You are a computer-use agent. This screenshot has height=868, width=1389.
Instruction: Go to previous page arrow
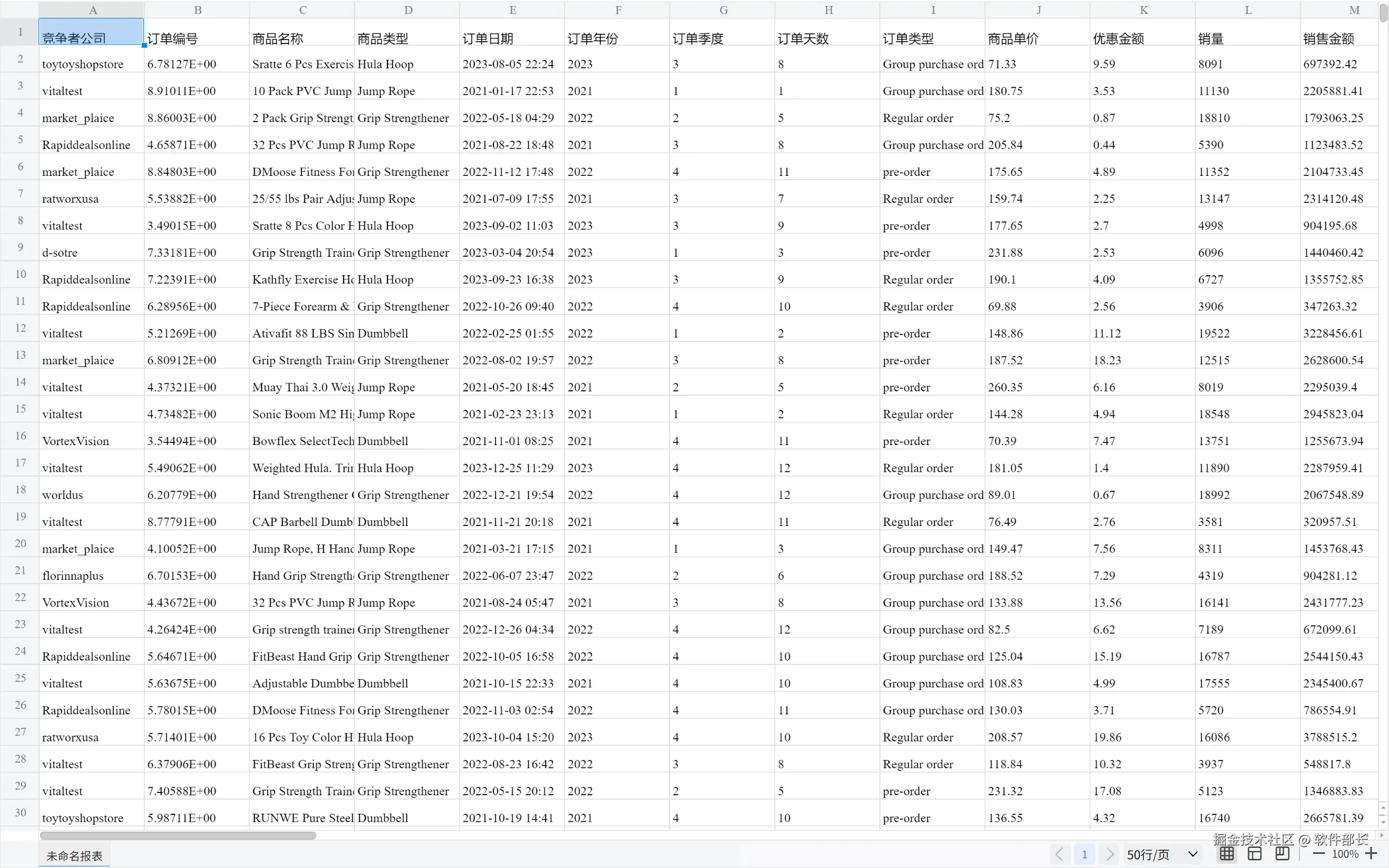[x=1059, y=854]
